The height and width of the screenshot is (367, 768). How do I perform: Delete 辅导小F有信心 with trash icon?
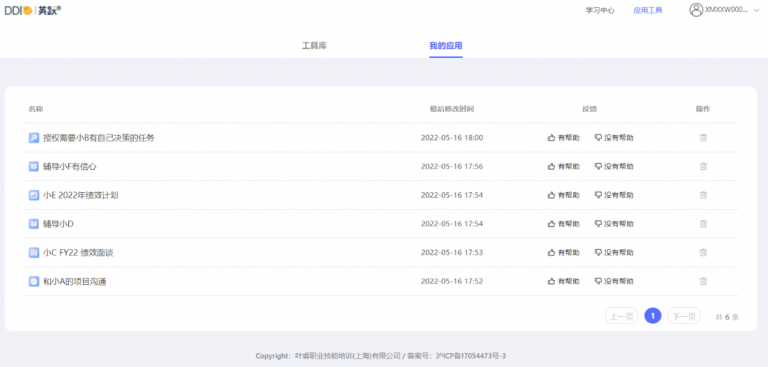(x=703, y=167)
